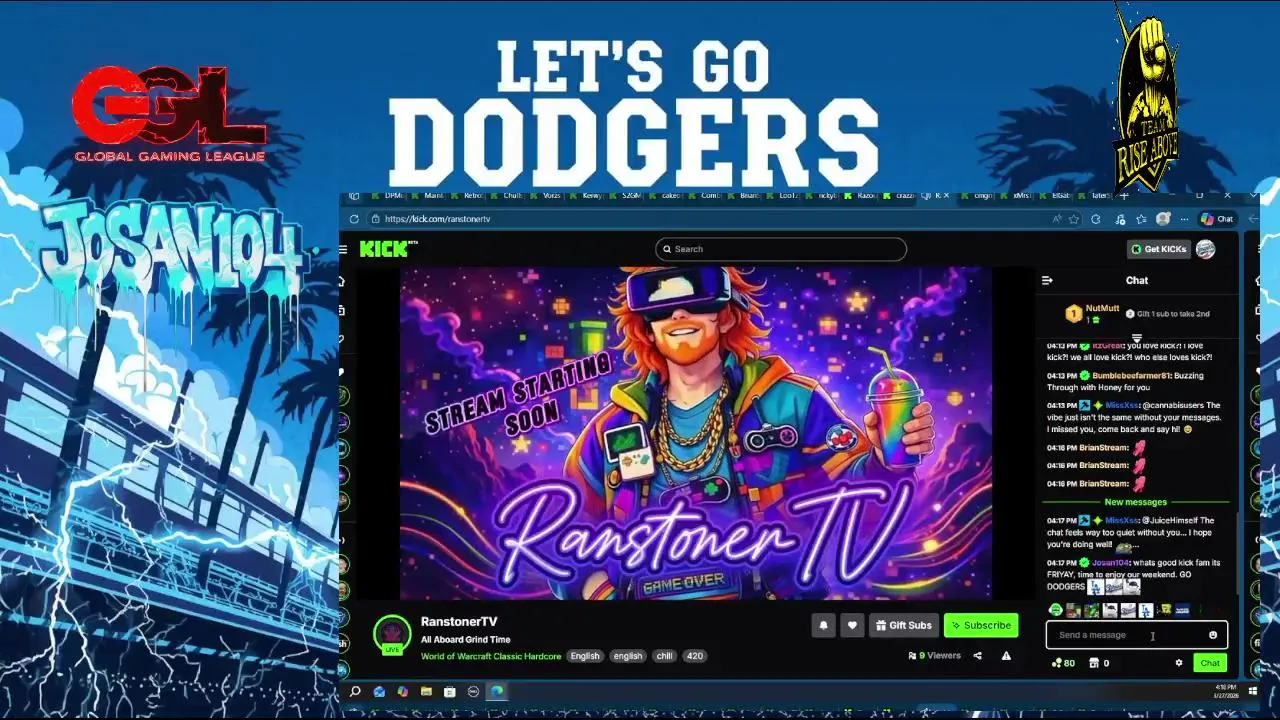
Task: Click the 9 Viewers count
Action: [934, 656]
